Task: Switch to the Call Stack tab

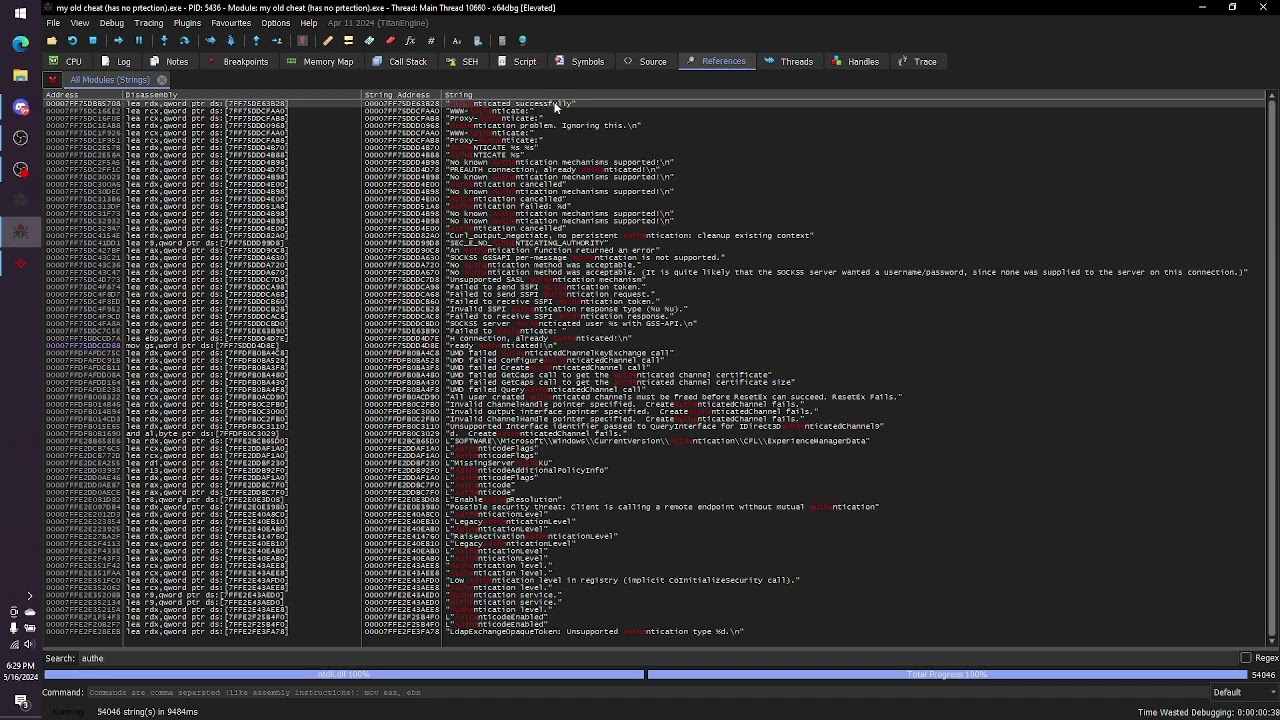Action: [x=400, y=62]
